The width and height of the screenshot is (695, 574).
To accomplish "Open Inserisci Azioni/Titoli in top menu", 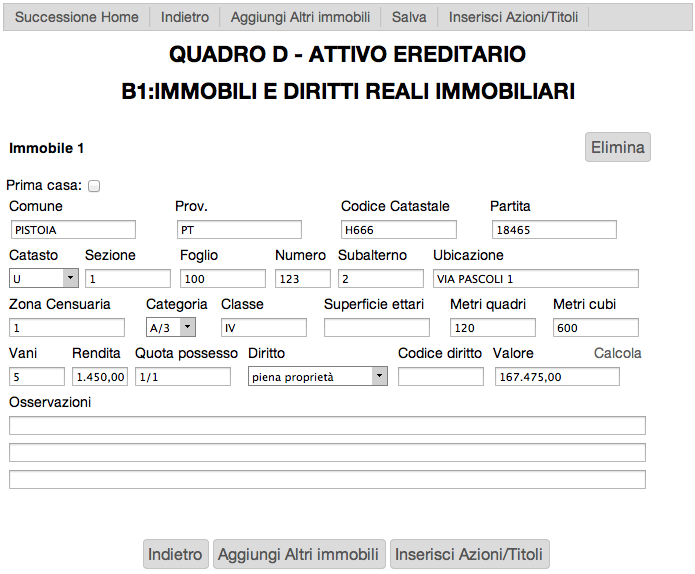I will click(x=513, y=18).
